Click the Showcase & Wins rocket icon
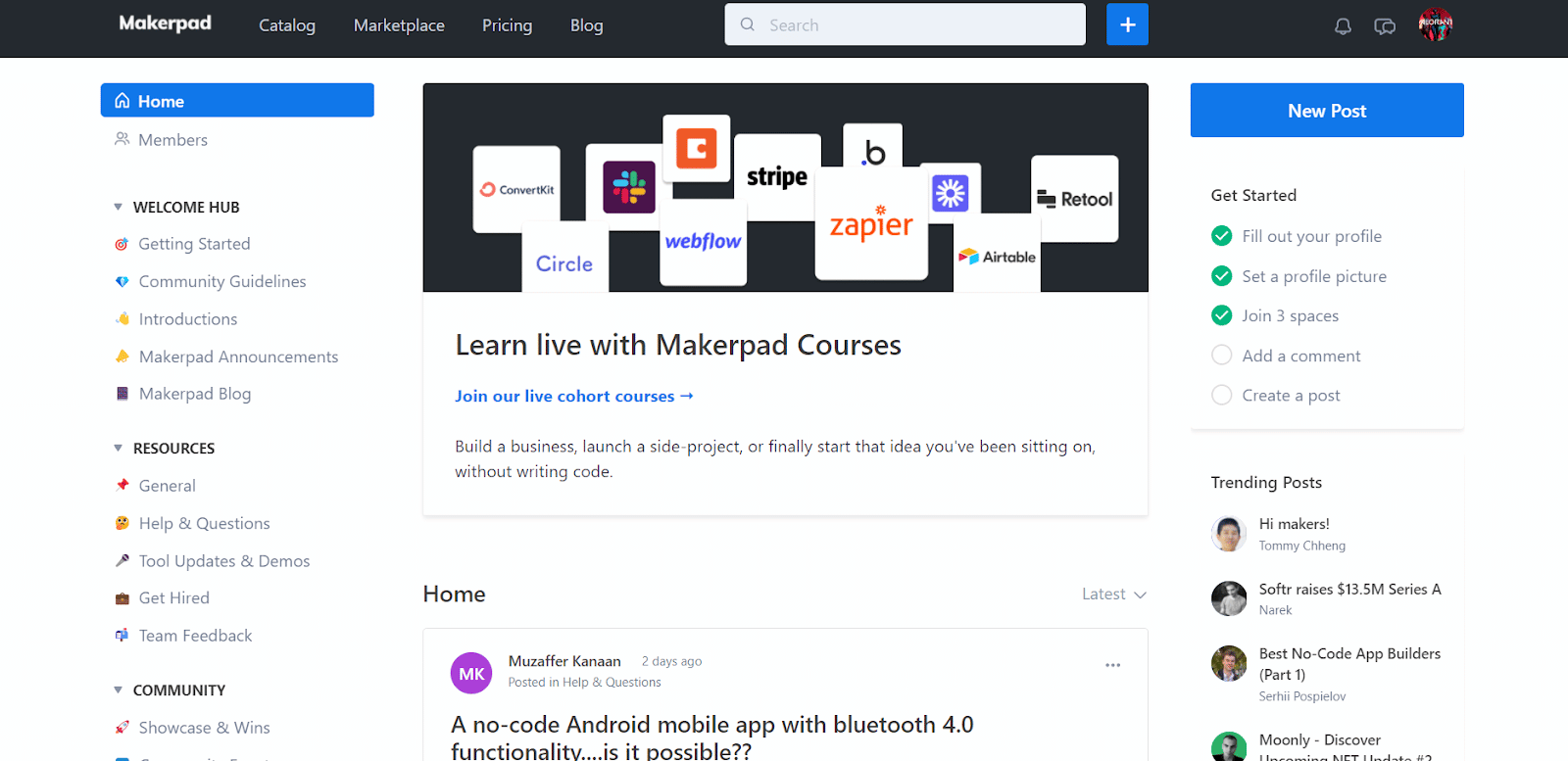Image resolution: width=1568 pixels, height=761 pixels. coord(122,728)
